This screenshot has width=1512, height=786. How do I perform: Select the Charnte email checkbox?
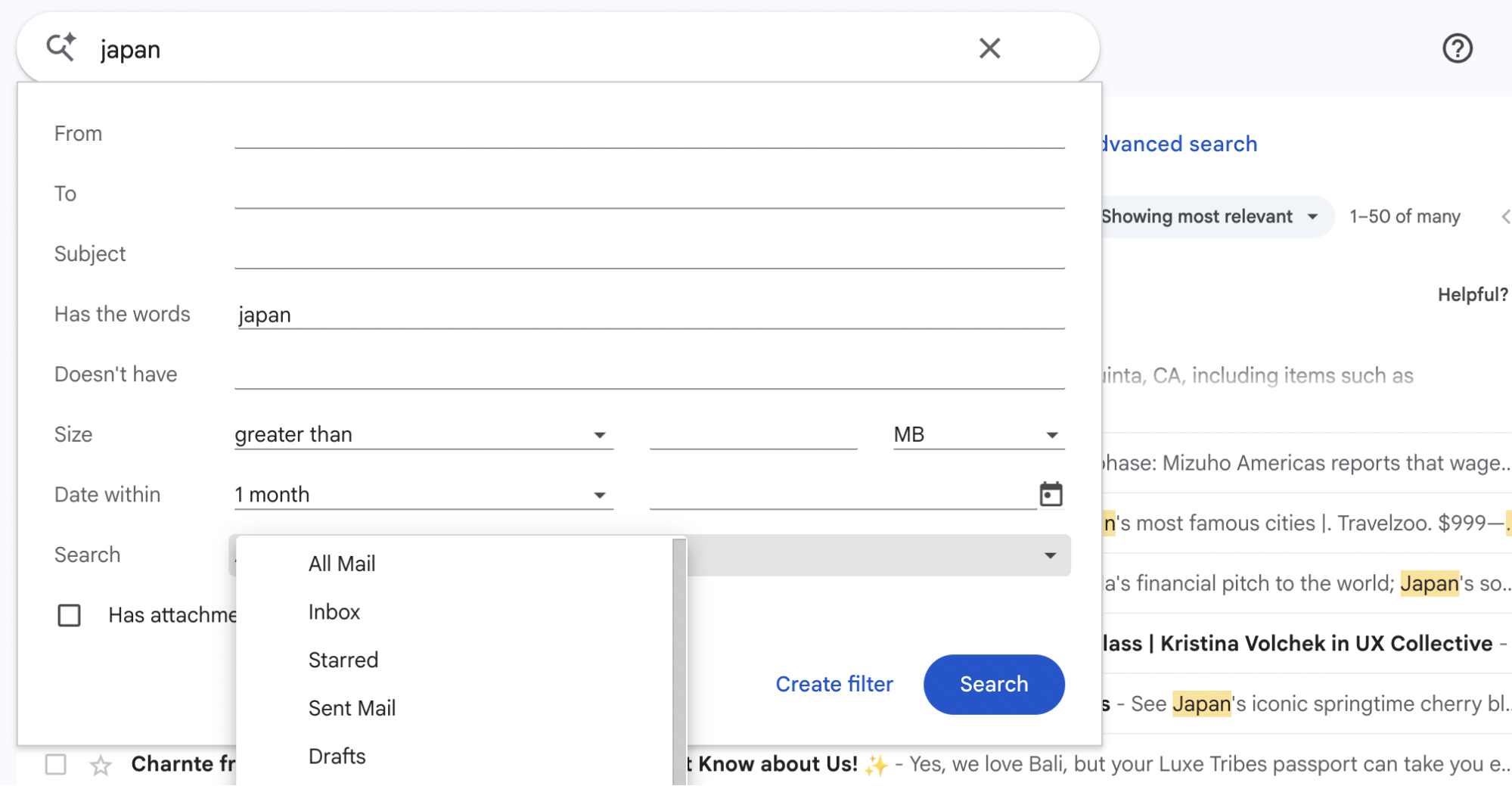[55, 765]
